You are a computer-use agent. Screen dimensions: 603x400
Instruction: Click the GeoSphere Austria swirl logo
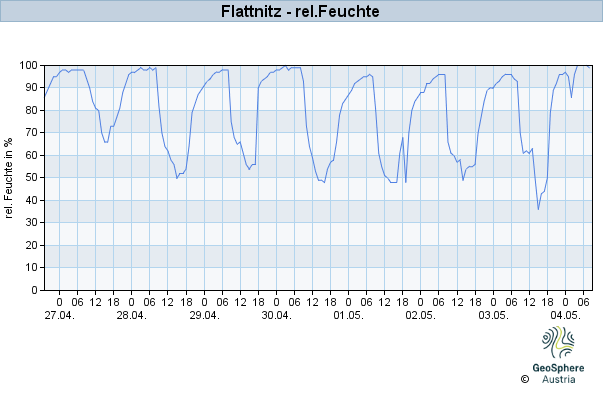pyautogui.click(x=558, y=342)
